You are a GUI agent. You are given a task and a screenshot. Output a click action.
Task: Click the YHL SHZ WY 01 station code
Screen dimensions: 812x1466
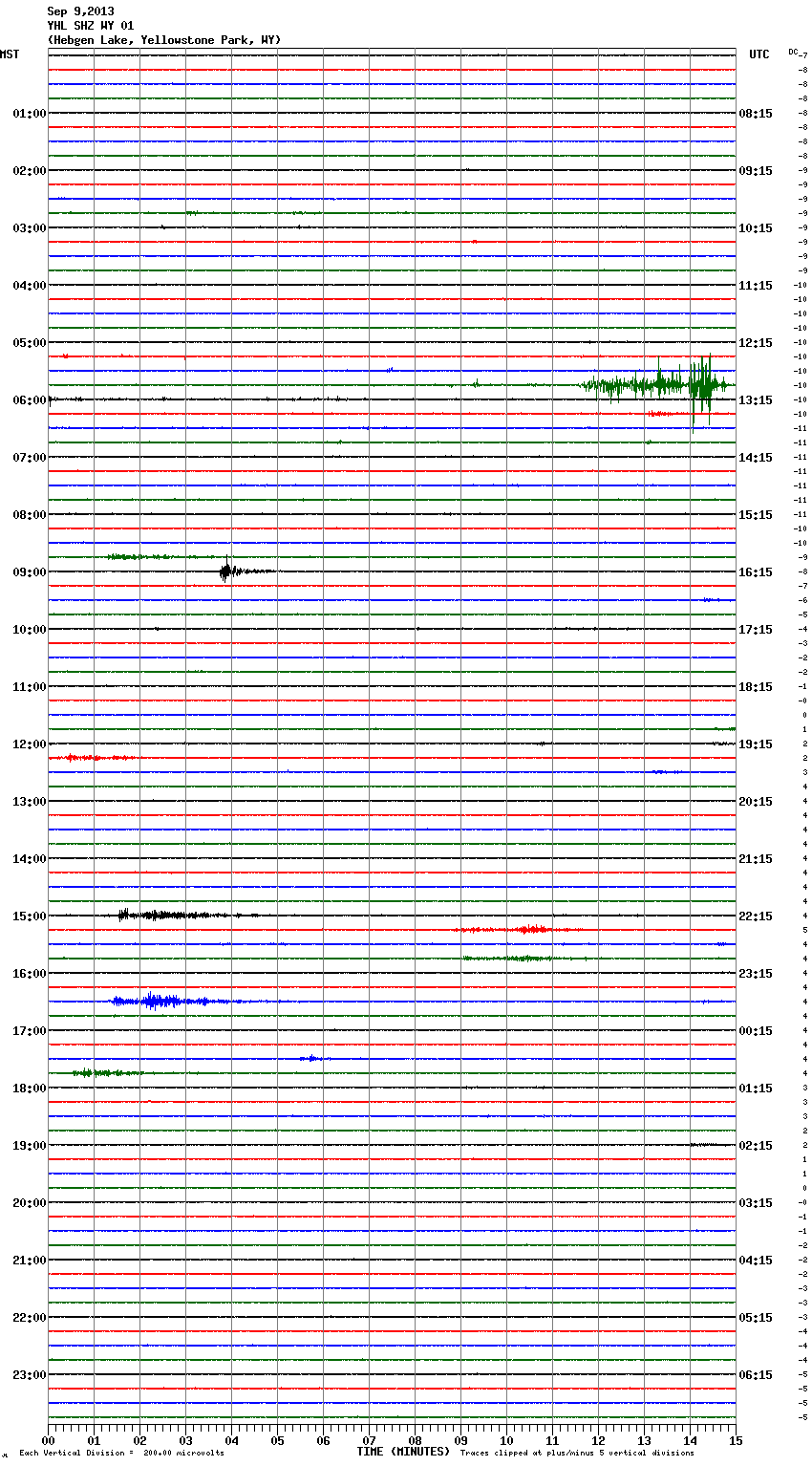pos(91,26)
